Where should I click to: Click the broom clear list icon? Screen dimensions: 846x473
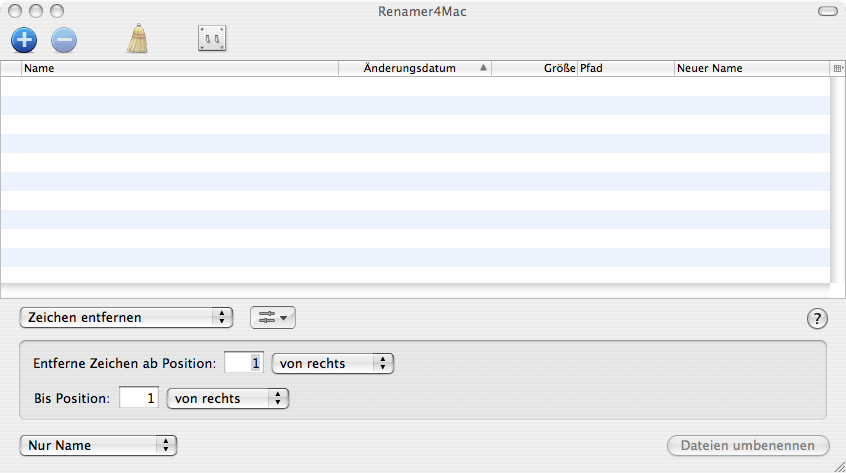point(137,39)
